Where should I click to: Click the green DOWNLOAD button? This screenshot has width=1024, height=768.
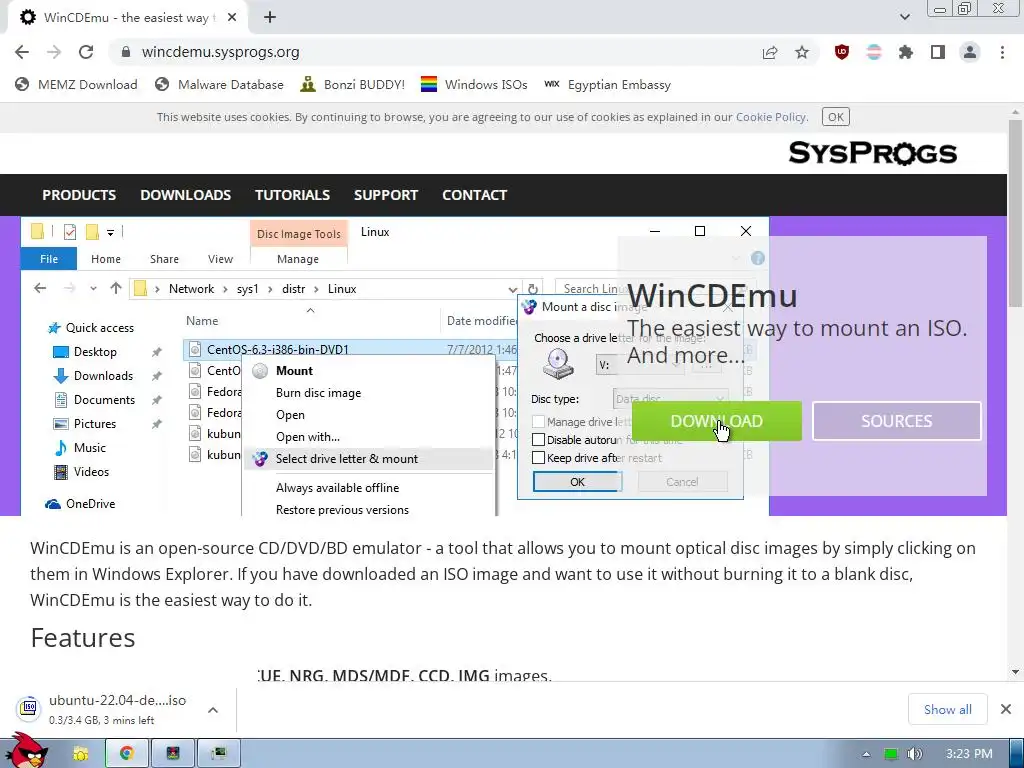(716, 421)
